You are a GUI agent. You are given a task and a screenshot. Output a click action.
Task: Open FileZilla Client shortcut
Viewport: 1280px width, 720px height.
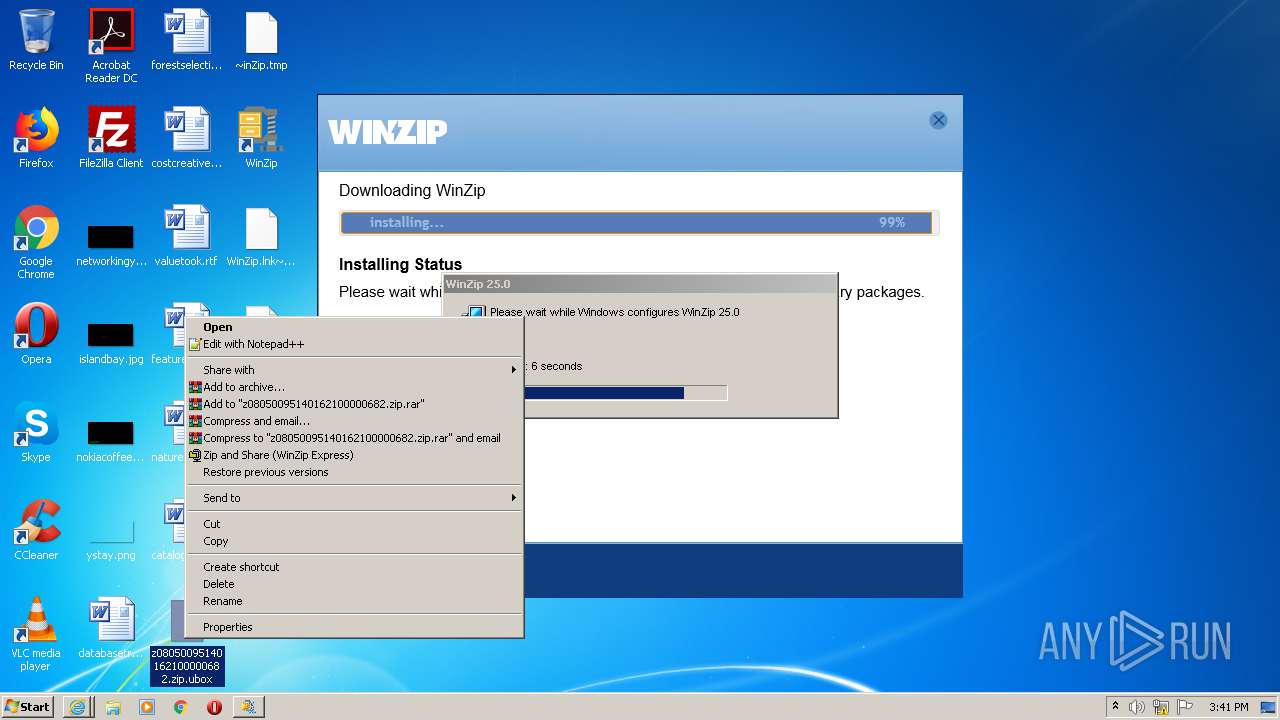point(111,138)
